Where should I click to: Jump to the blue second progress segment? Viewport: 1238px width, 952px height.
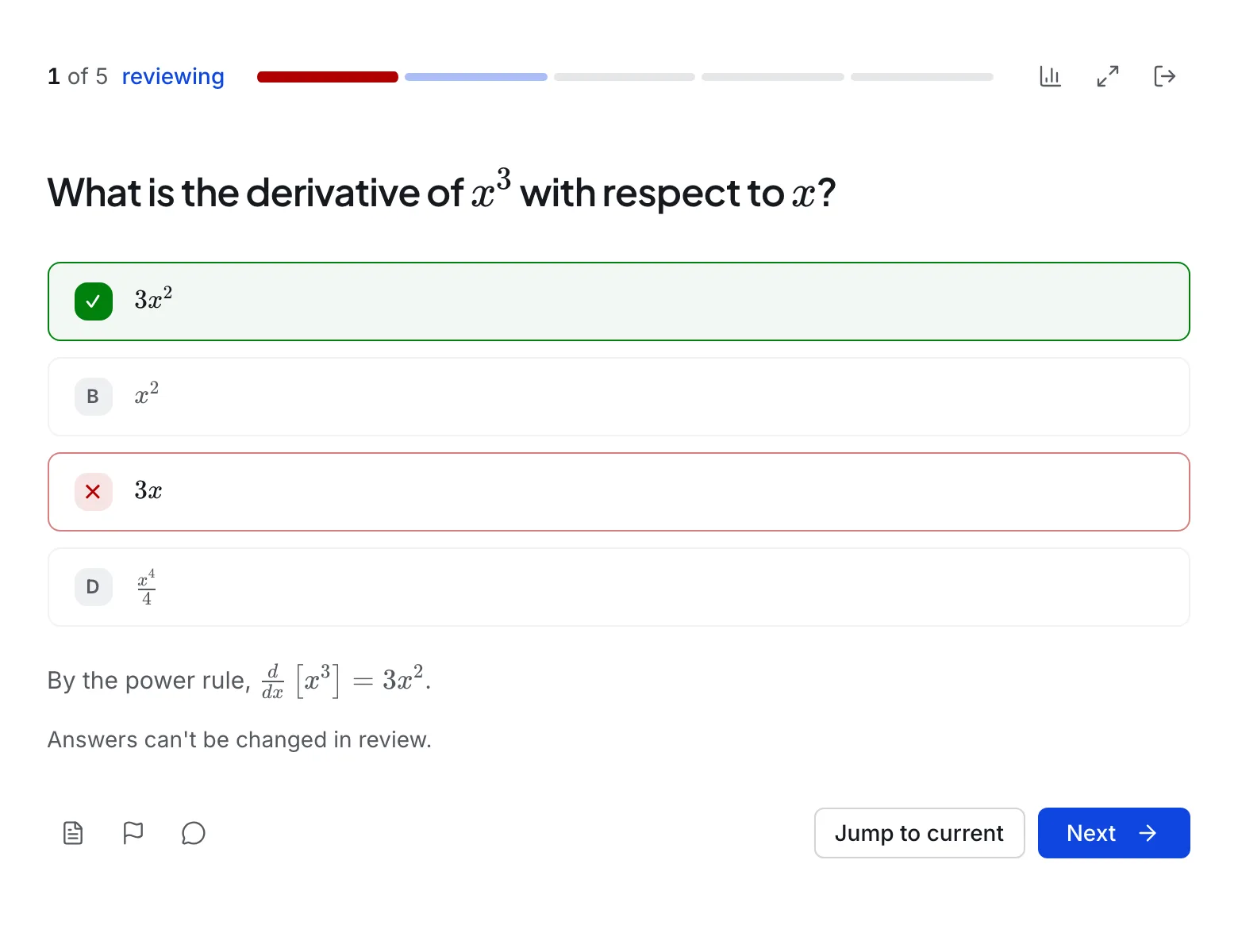pos(476,77)
